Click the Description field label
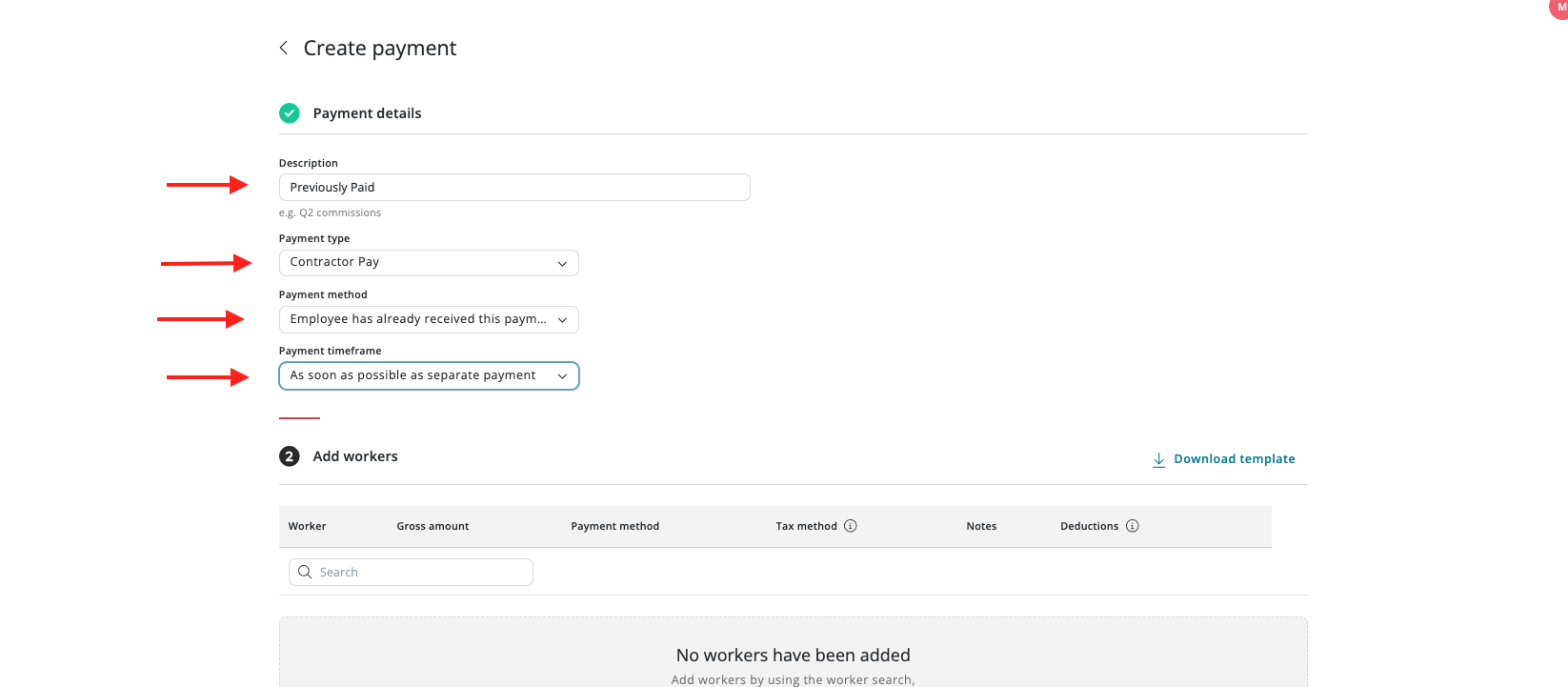This screenshot has width=1568, height=687. pos(308,163)
